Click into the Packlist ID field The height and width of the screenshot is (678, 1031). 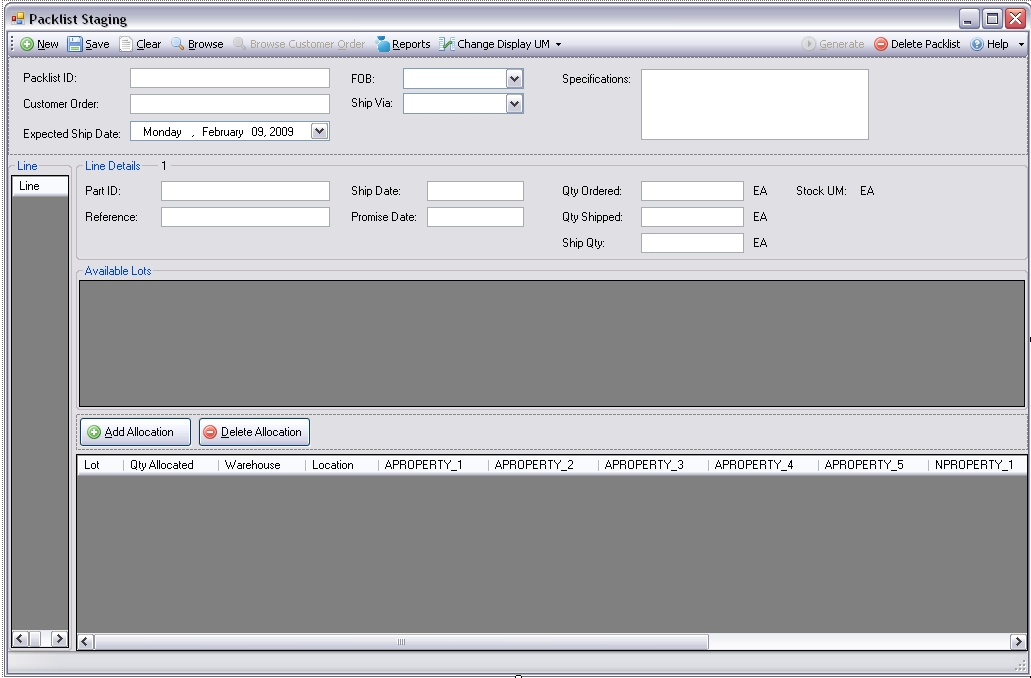point(229,78)
